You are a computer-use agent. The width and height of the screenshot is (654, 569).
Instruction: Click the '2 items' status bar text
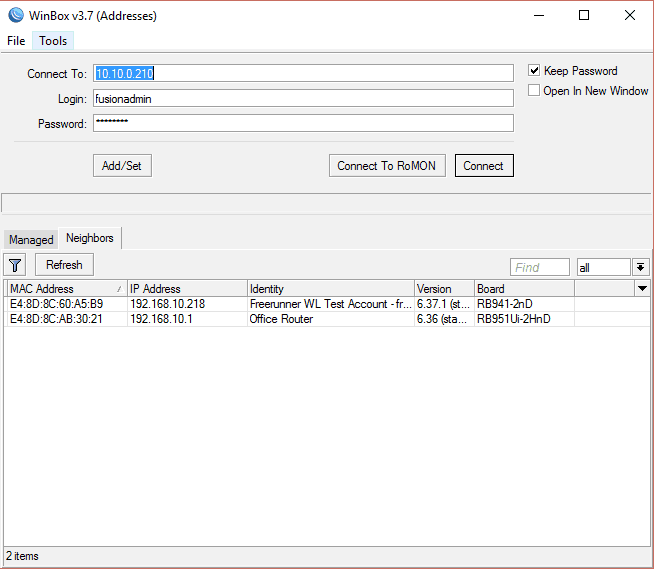click(x=22, y=556)
